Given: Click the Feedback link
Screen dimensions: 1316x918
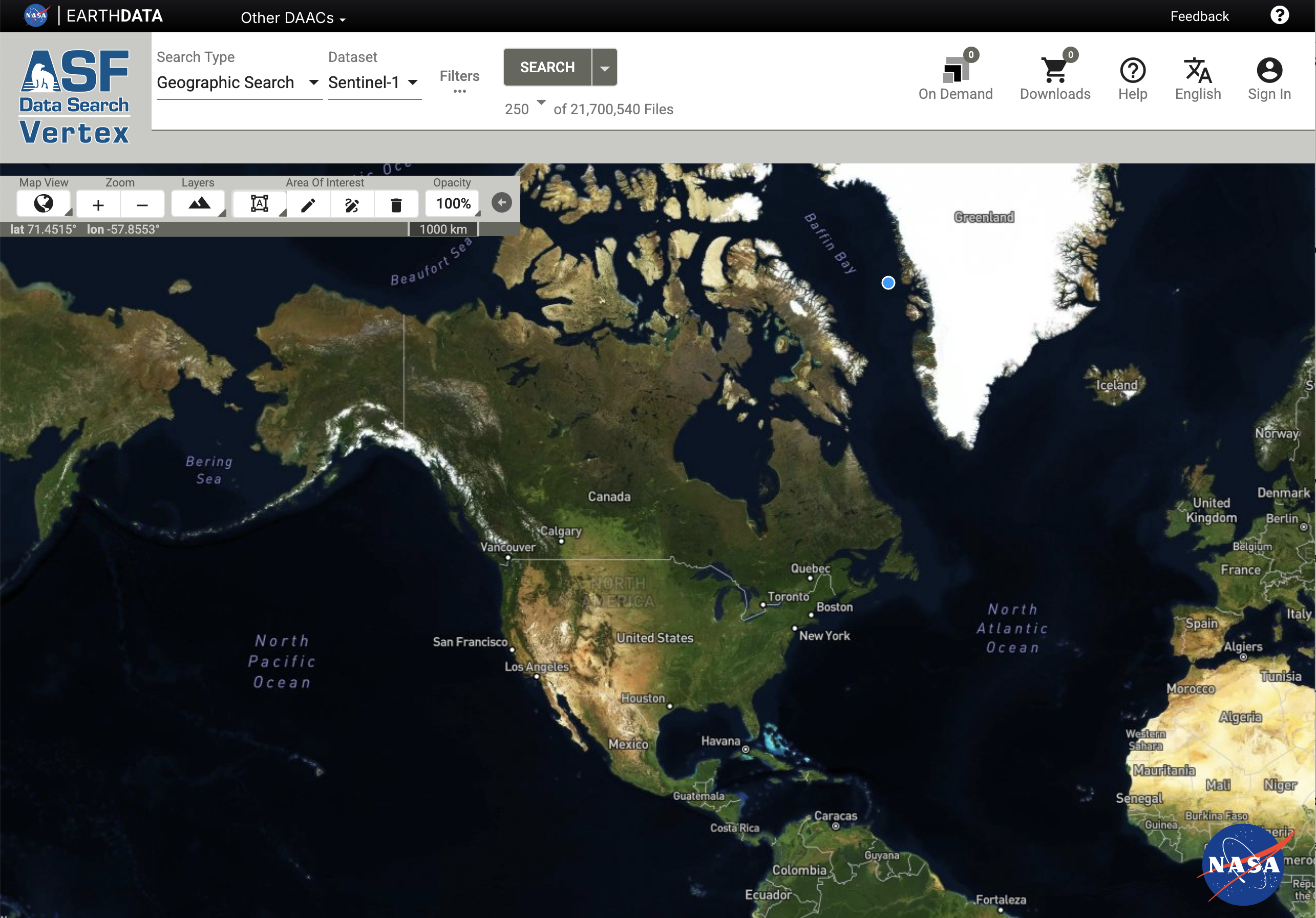Looking at the screenshot, I should coord(1199,16).
